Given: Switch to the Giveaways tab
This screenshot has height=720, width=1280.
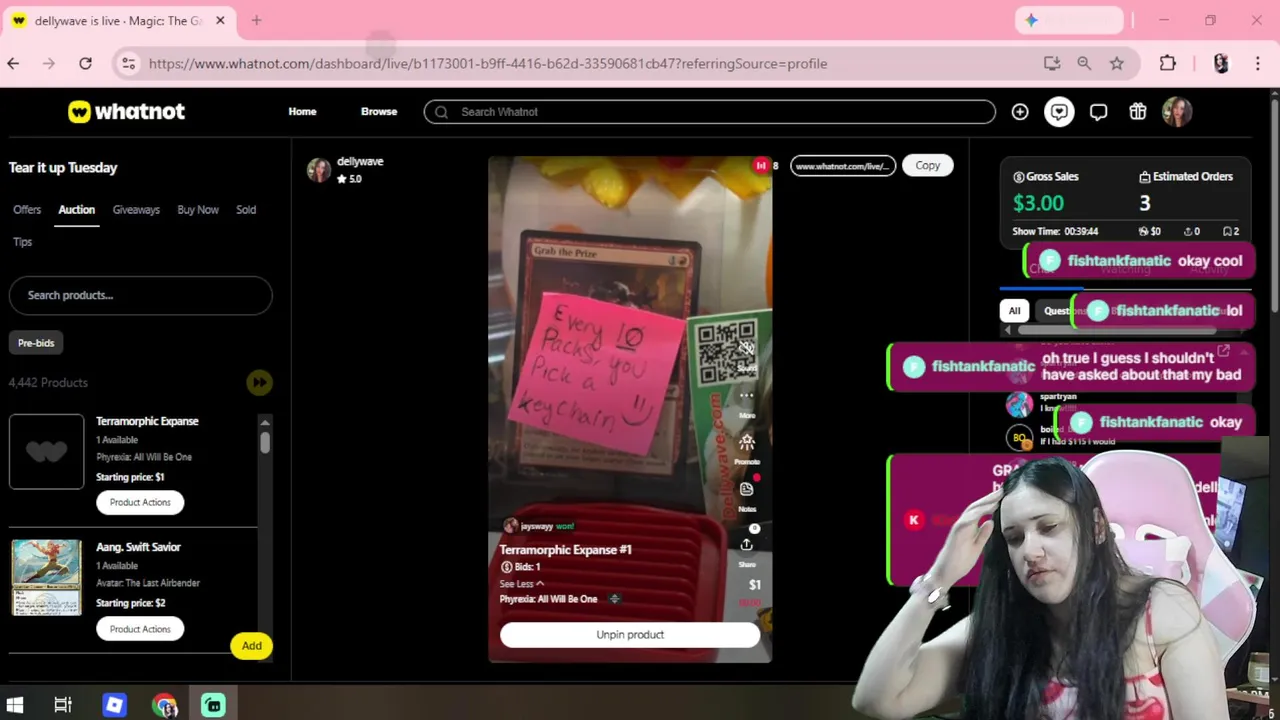Looking at the screenshot, I should (x=136, y=209).
